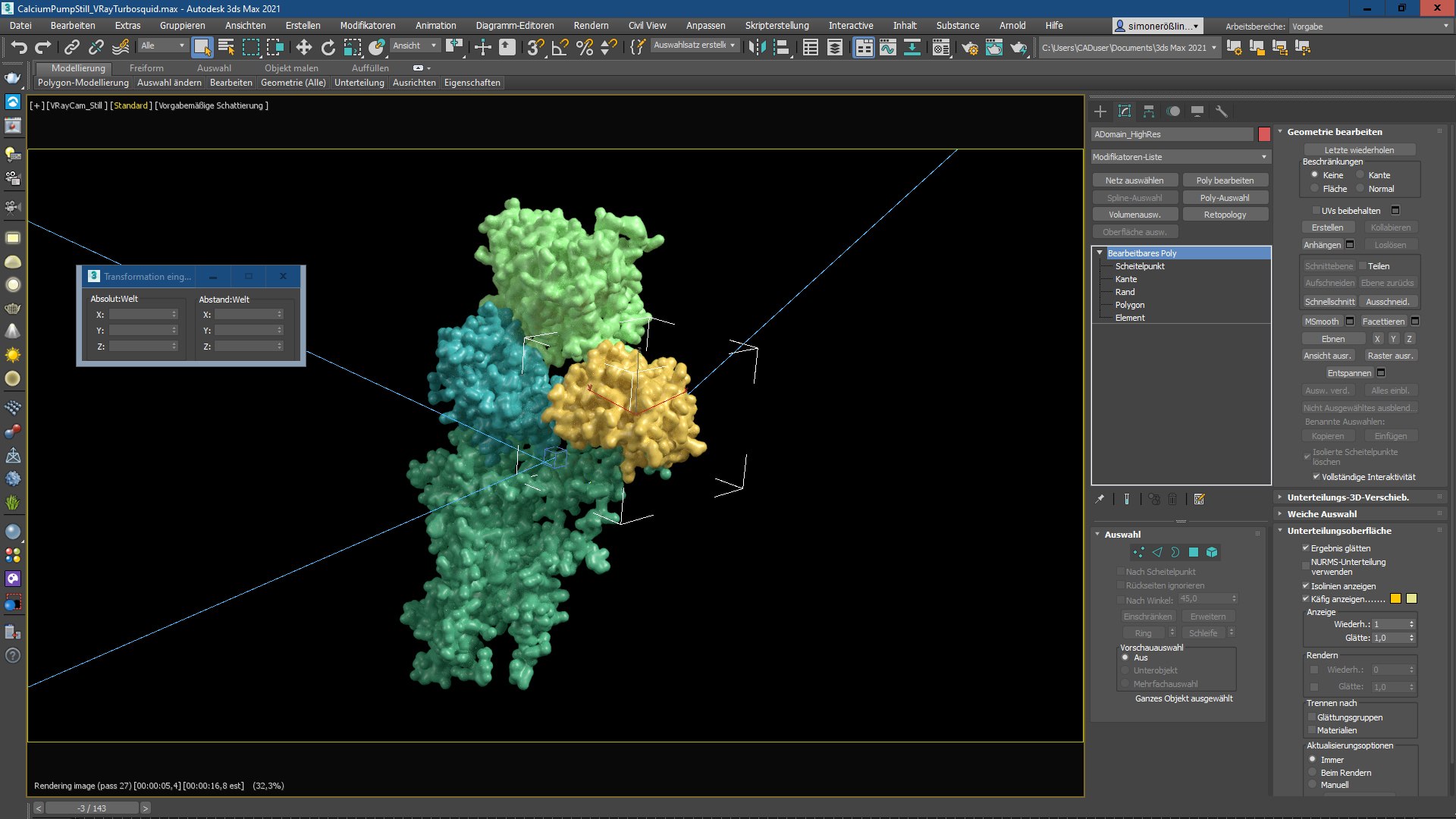Switch to Polygon selection level icon
1456x819 pixels.
tap(1194, 553)
